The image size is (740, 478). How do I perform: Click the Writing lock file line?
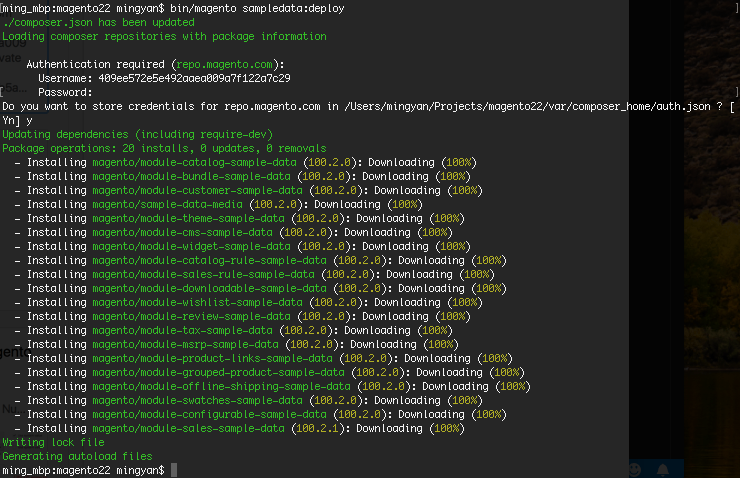click(x=53, y=443)
